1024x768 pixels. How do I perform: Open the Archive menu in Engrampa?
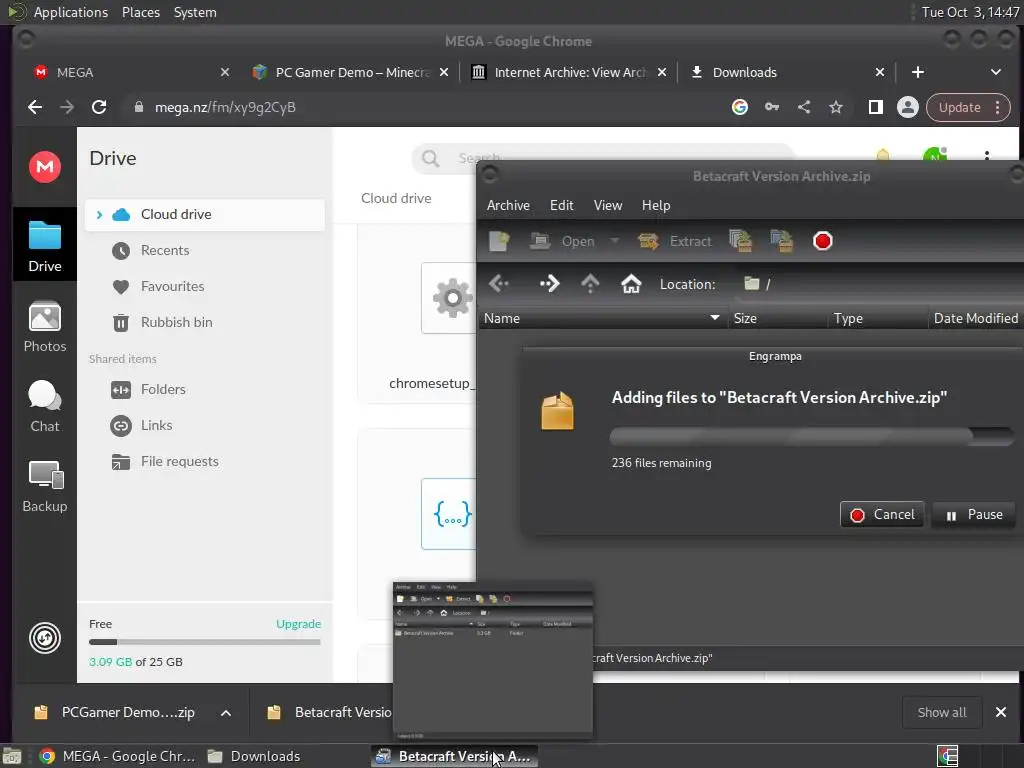click(508, 205)
